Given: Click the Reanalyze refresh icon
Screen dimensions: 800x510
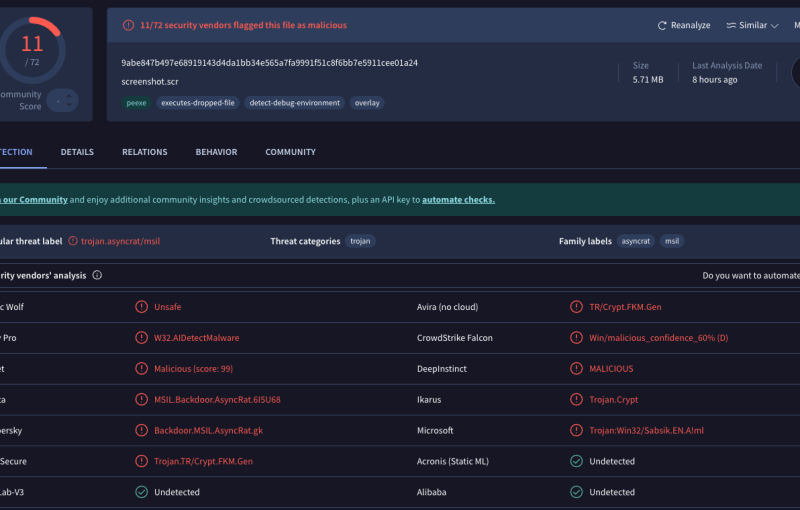Looking at the screenshot, I should [662, 26].
